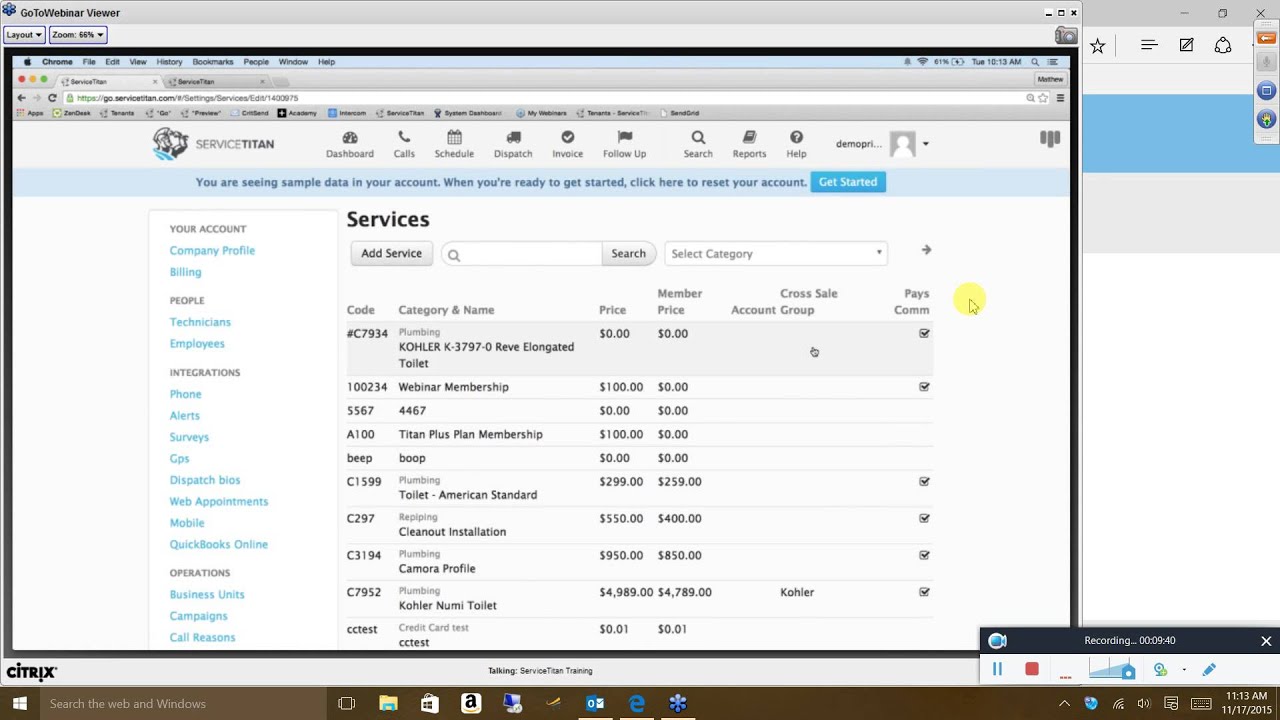Click the Add Service button

click(x=391, y=253)
